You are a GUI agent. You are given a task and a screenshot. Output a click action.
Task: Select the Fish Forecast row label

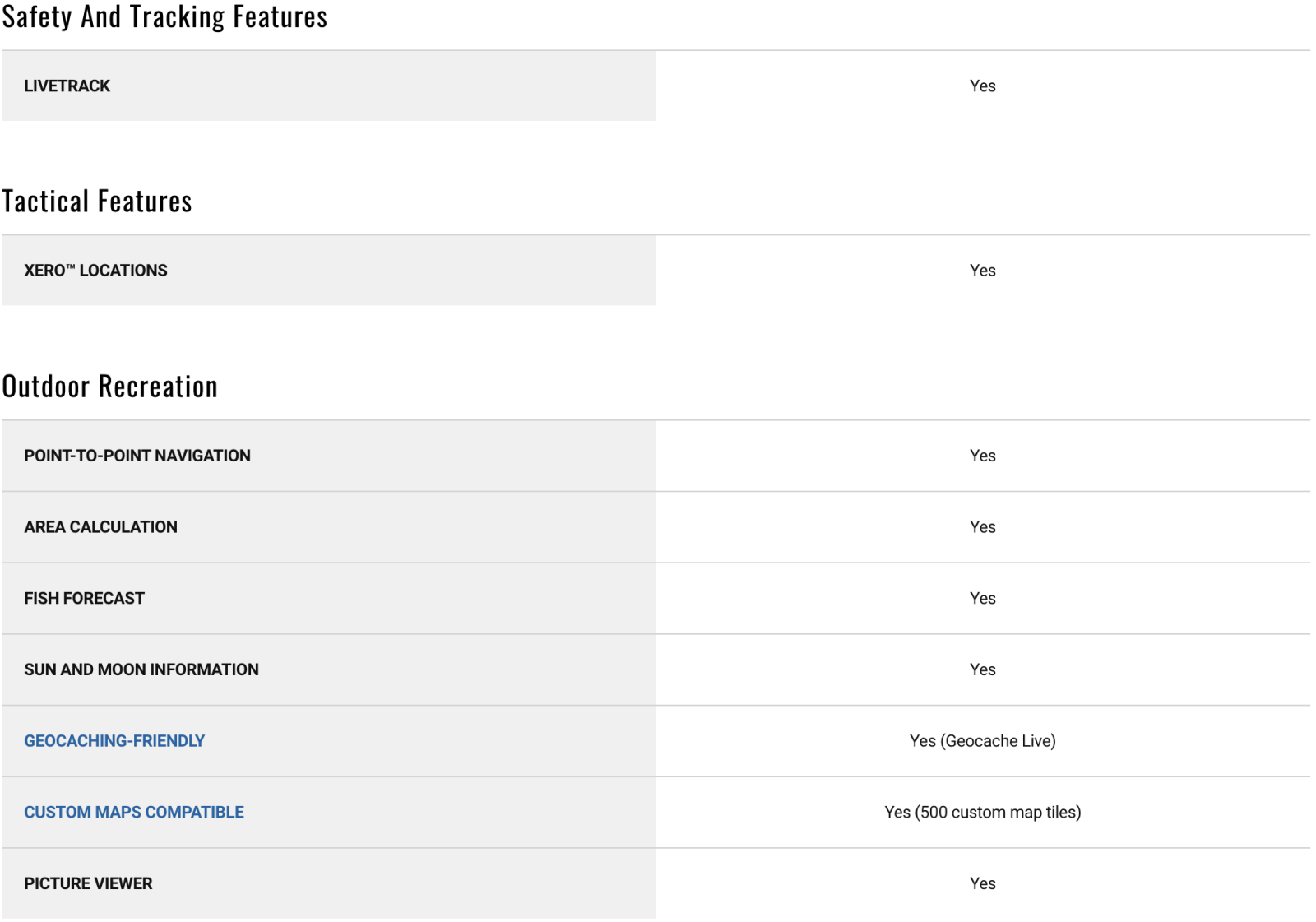(84, 599)
